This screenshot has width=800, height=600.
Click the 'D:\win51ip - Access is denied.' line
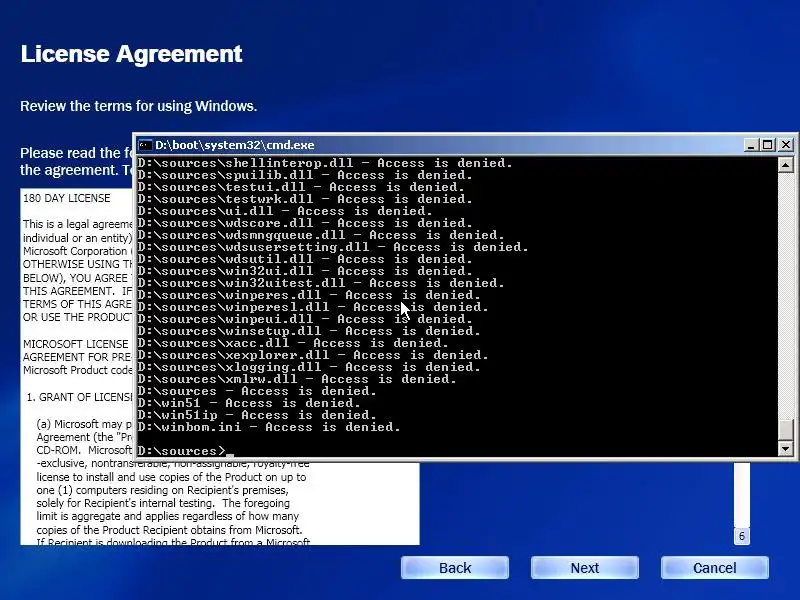pyautogui.click(x=257, y=415)
